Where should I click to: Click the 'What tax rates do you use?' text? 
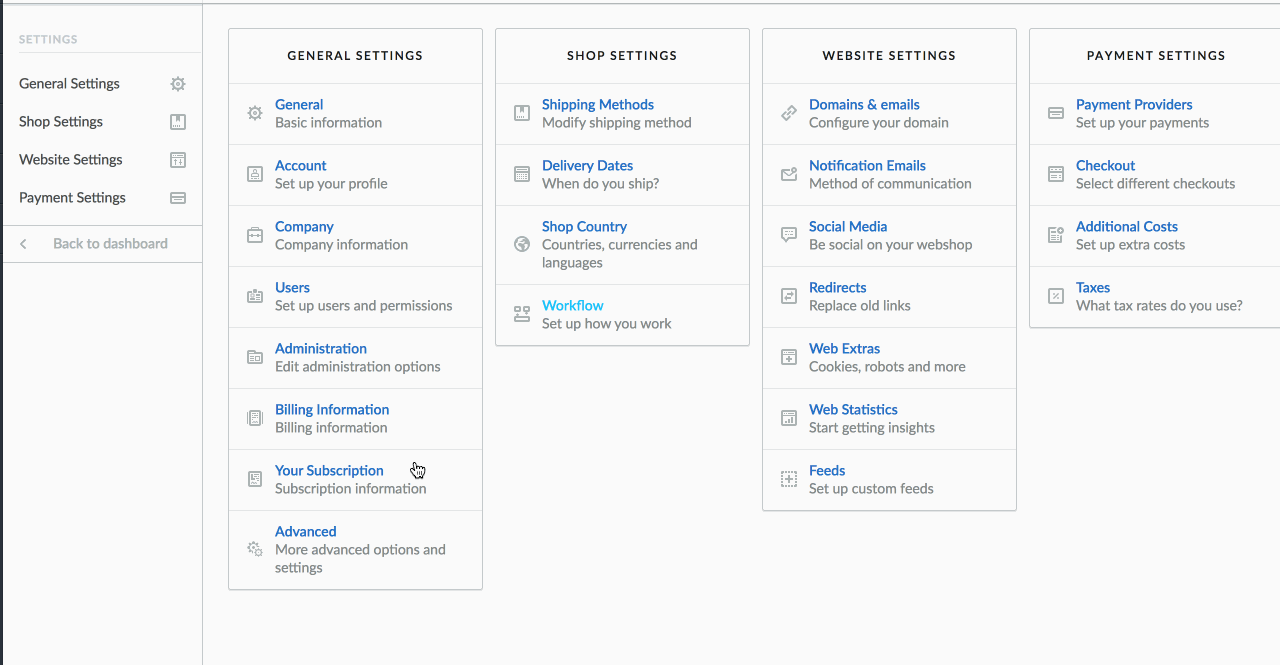[1159, 306]
